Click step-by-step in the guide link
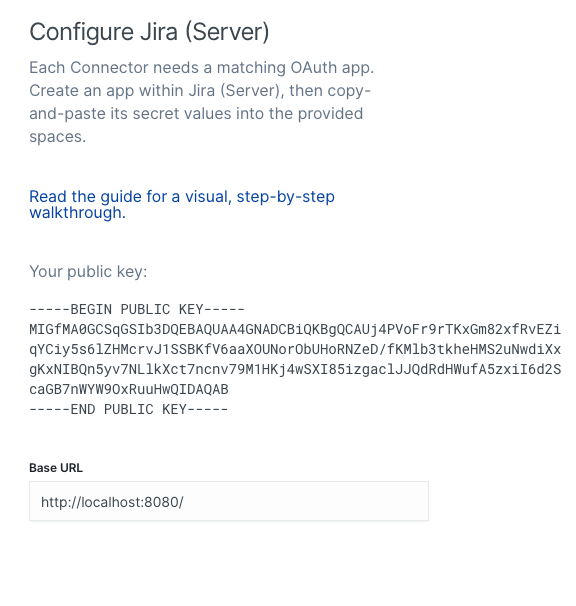Image resolution: width=576 pixels, height=606 pixels. point(285,197)
